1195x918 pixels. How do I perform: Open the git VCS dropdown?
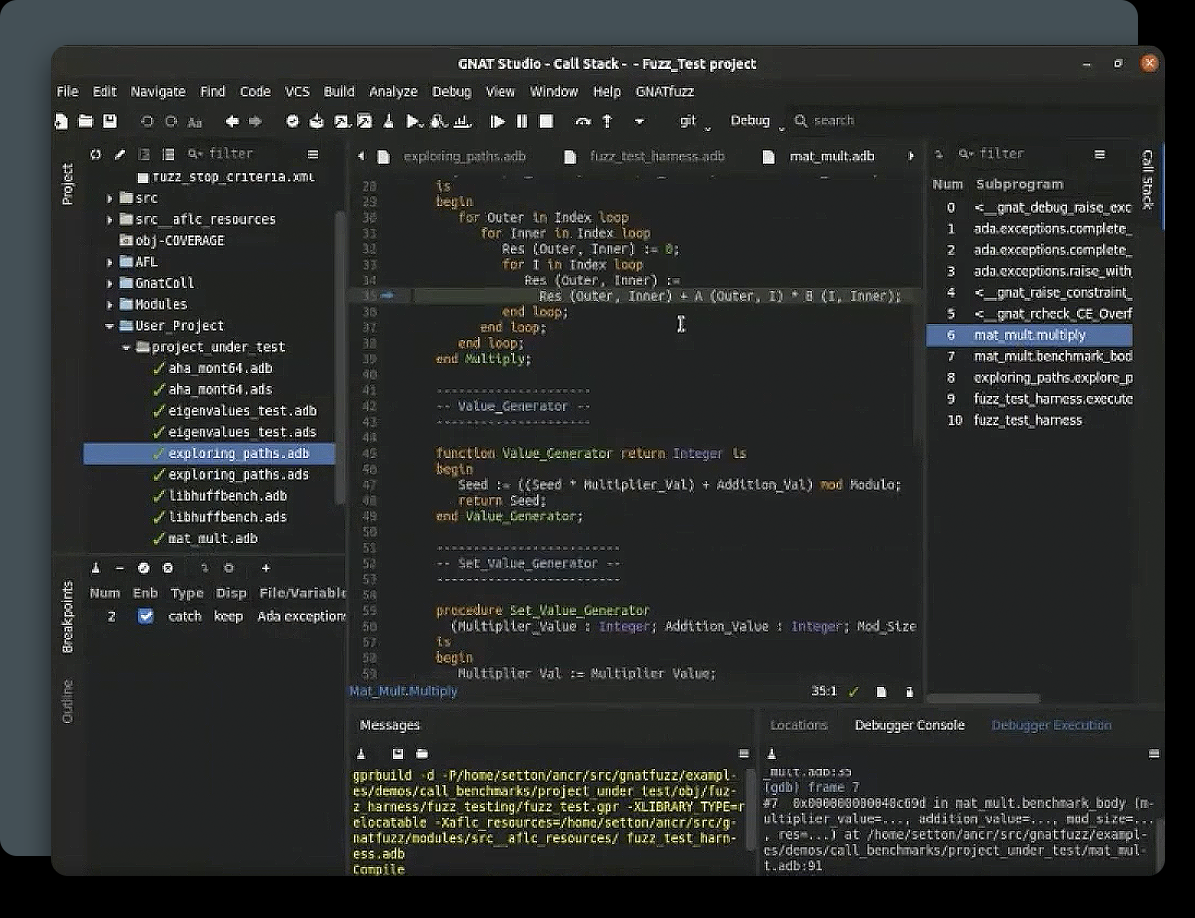tap(694, 121)
